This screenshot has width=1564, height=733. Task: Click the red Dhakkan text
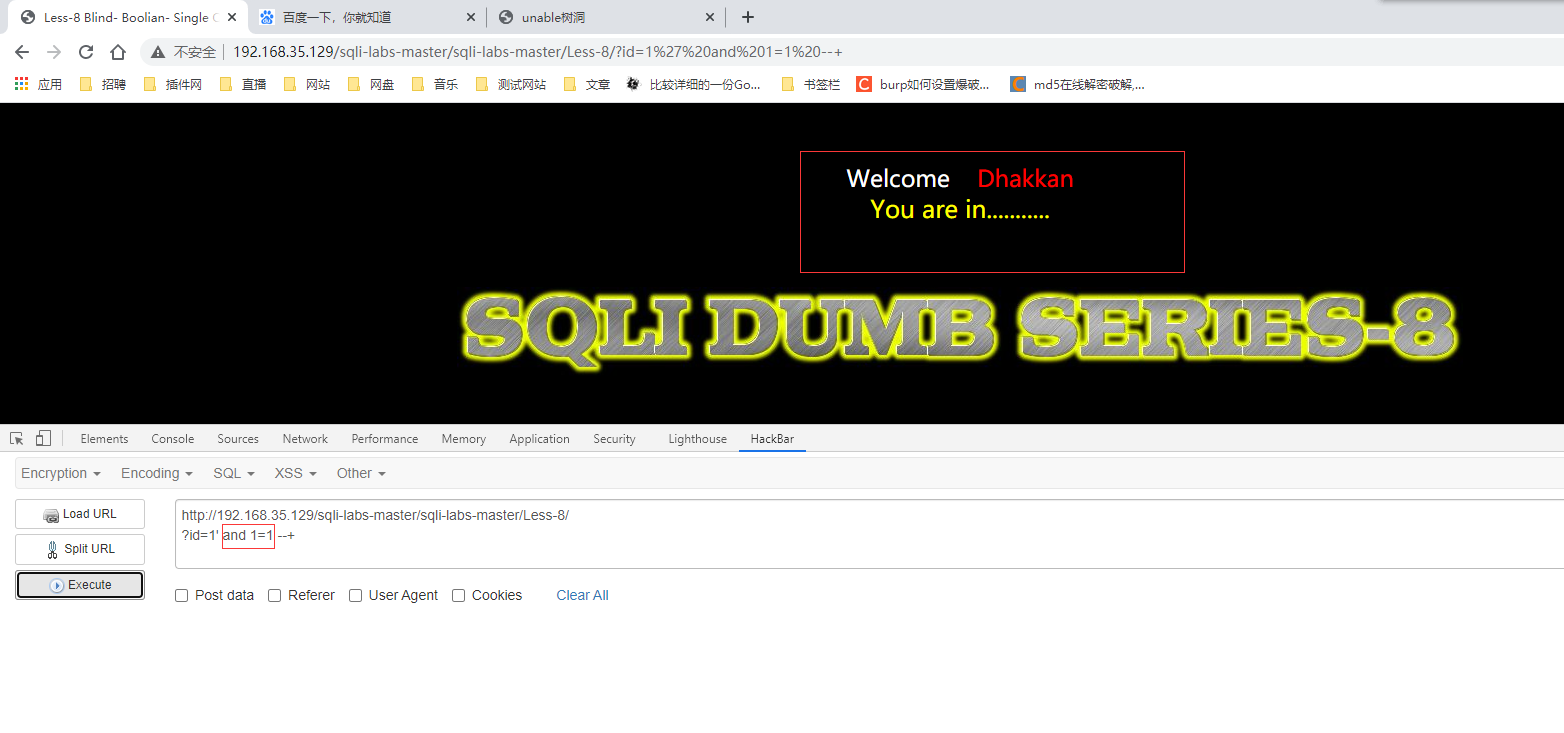click(x=1025, y=179)
